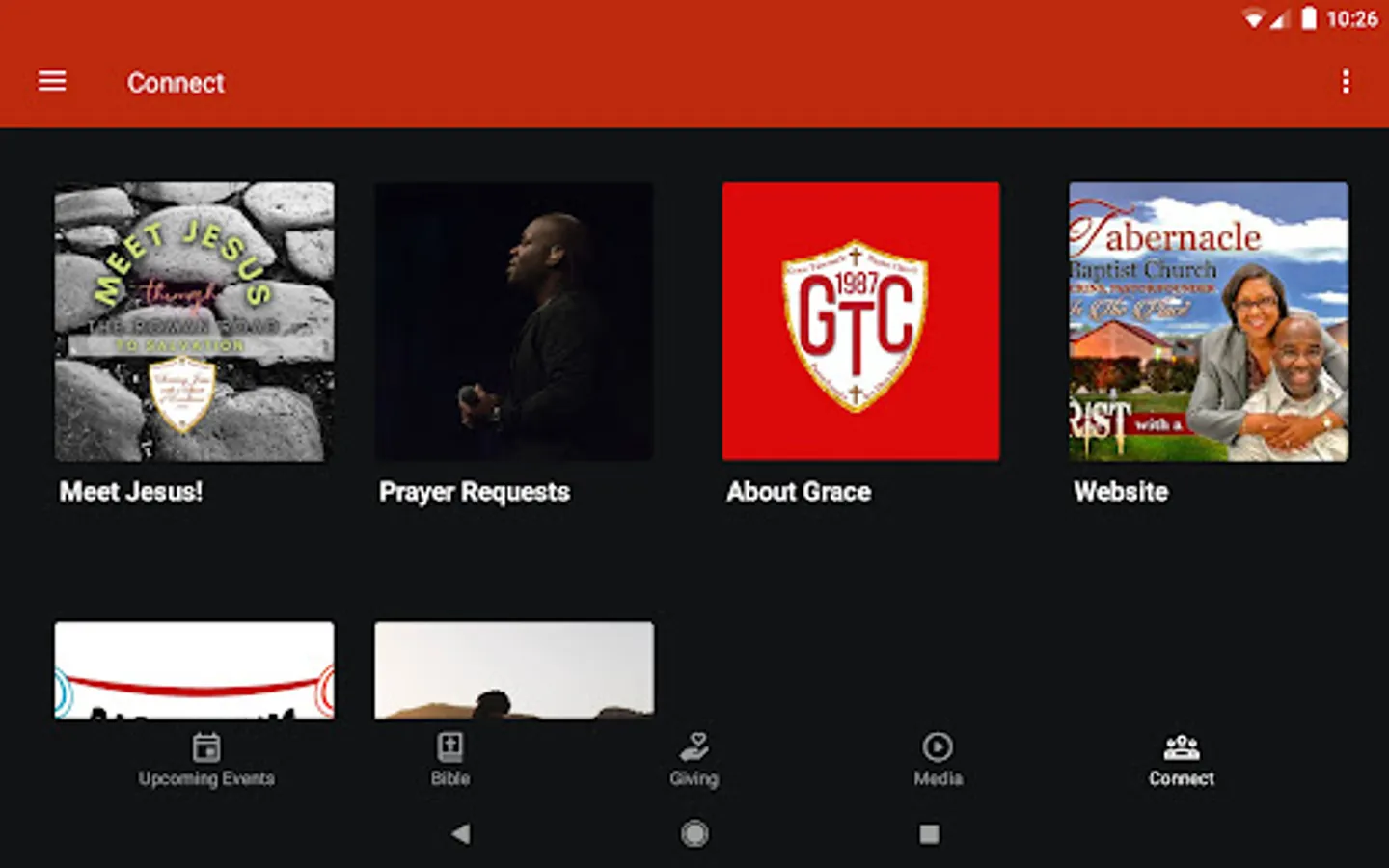Select the 'About Grace' label
1389x868 pixels.
(799, 492)
